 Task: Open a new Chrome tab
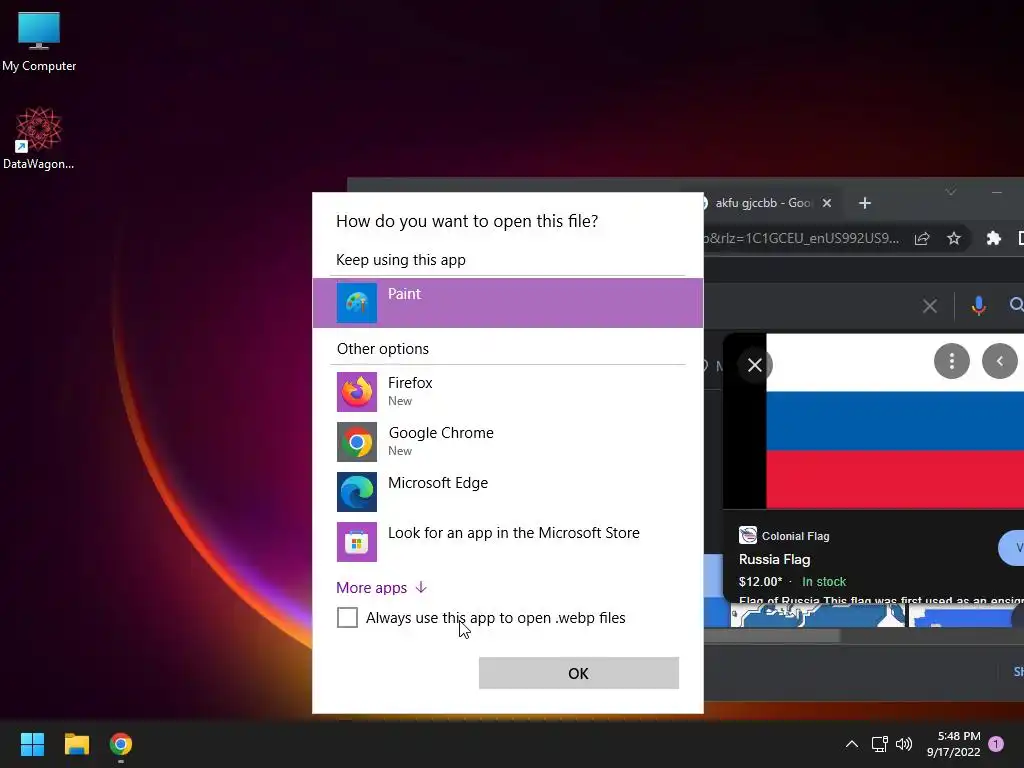coord(865,203)
